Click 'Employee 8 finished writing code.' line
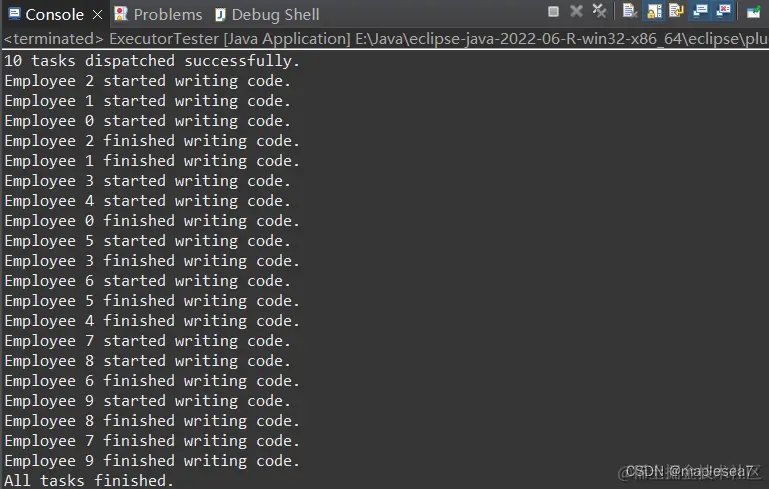Image resolution: width=769 pixels, height=489 pixels. click(152, 421)
